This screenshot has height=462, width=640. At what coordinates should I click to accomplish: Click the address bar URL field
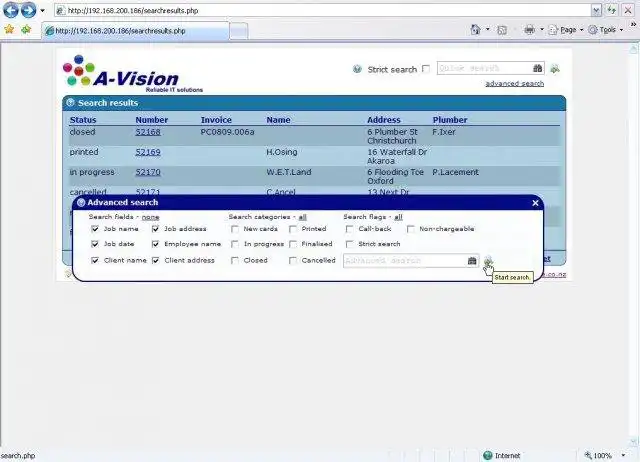[322, 11]
